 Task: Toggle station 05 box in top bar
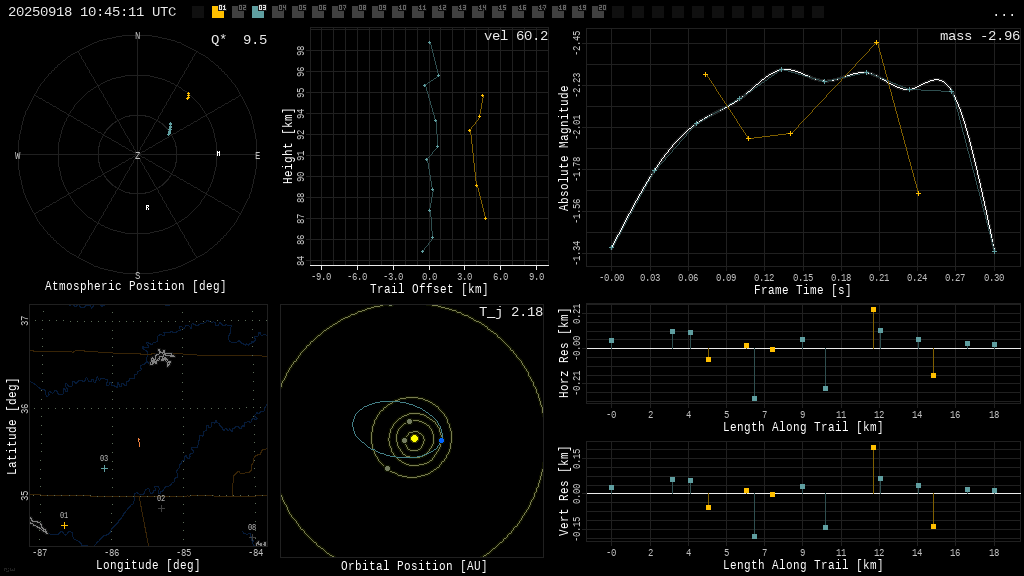pos(298,12)
